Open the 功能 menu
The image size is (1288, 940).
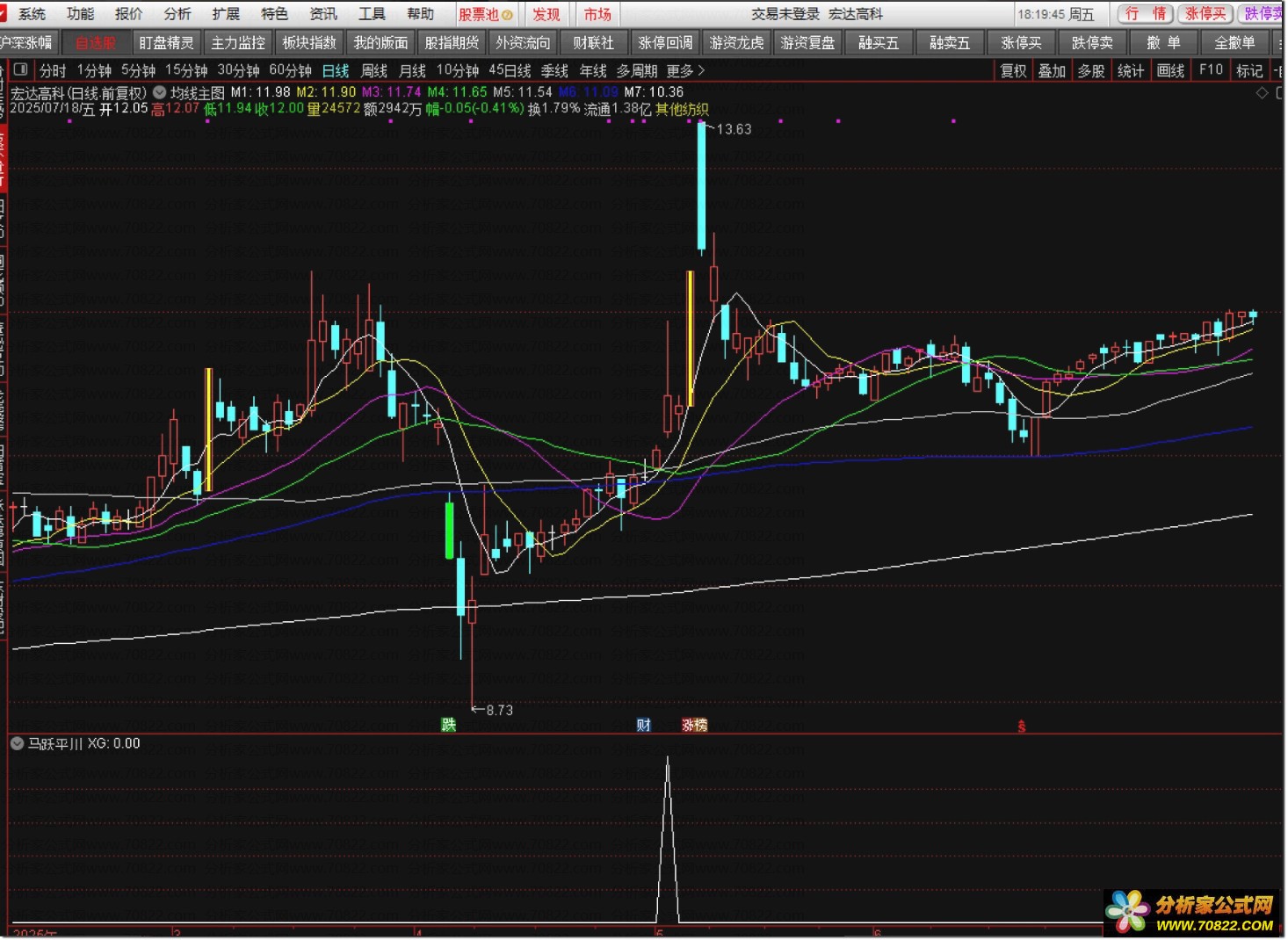click(80, 14)
